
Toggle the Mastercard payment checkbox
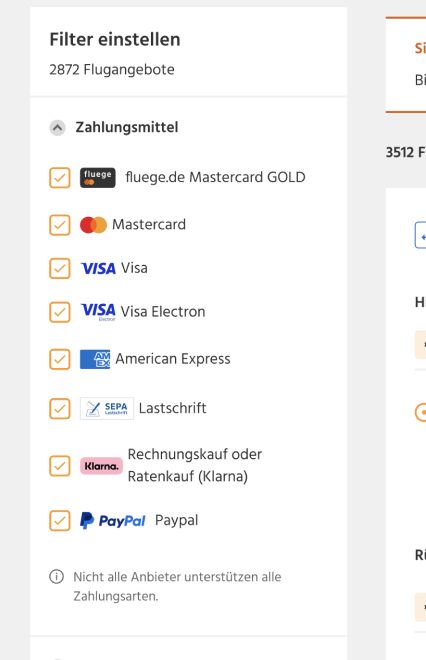60,225
